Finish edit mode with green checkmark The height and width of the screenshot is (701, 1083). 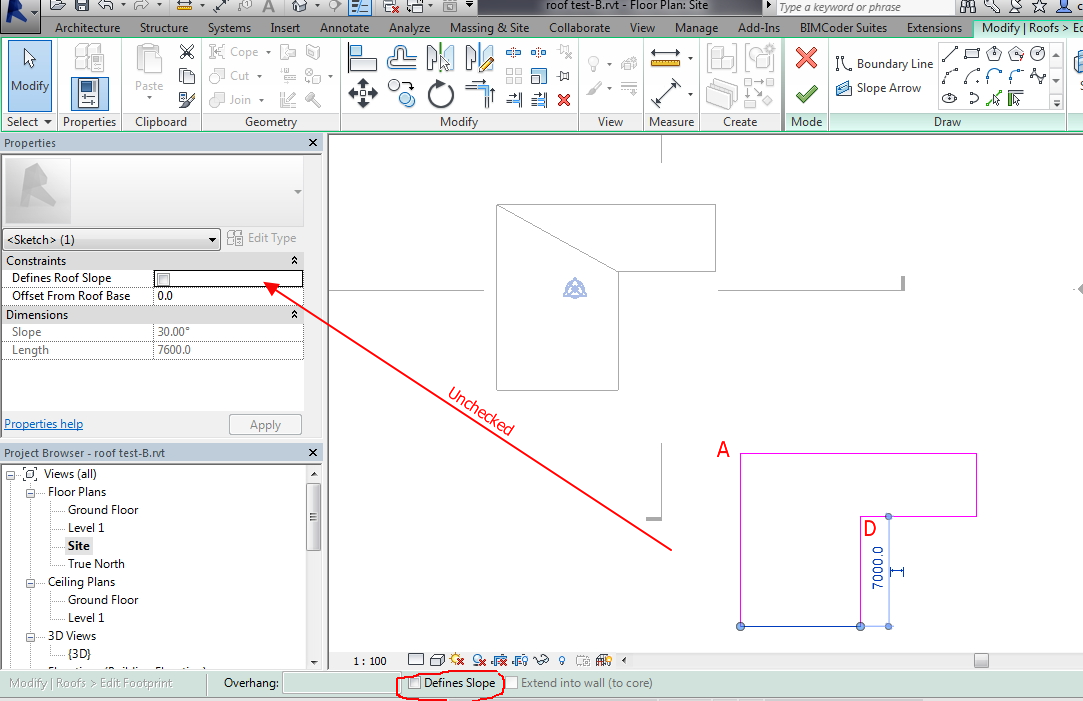[806, 93]
